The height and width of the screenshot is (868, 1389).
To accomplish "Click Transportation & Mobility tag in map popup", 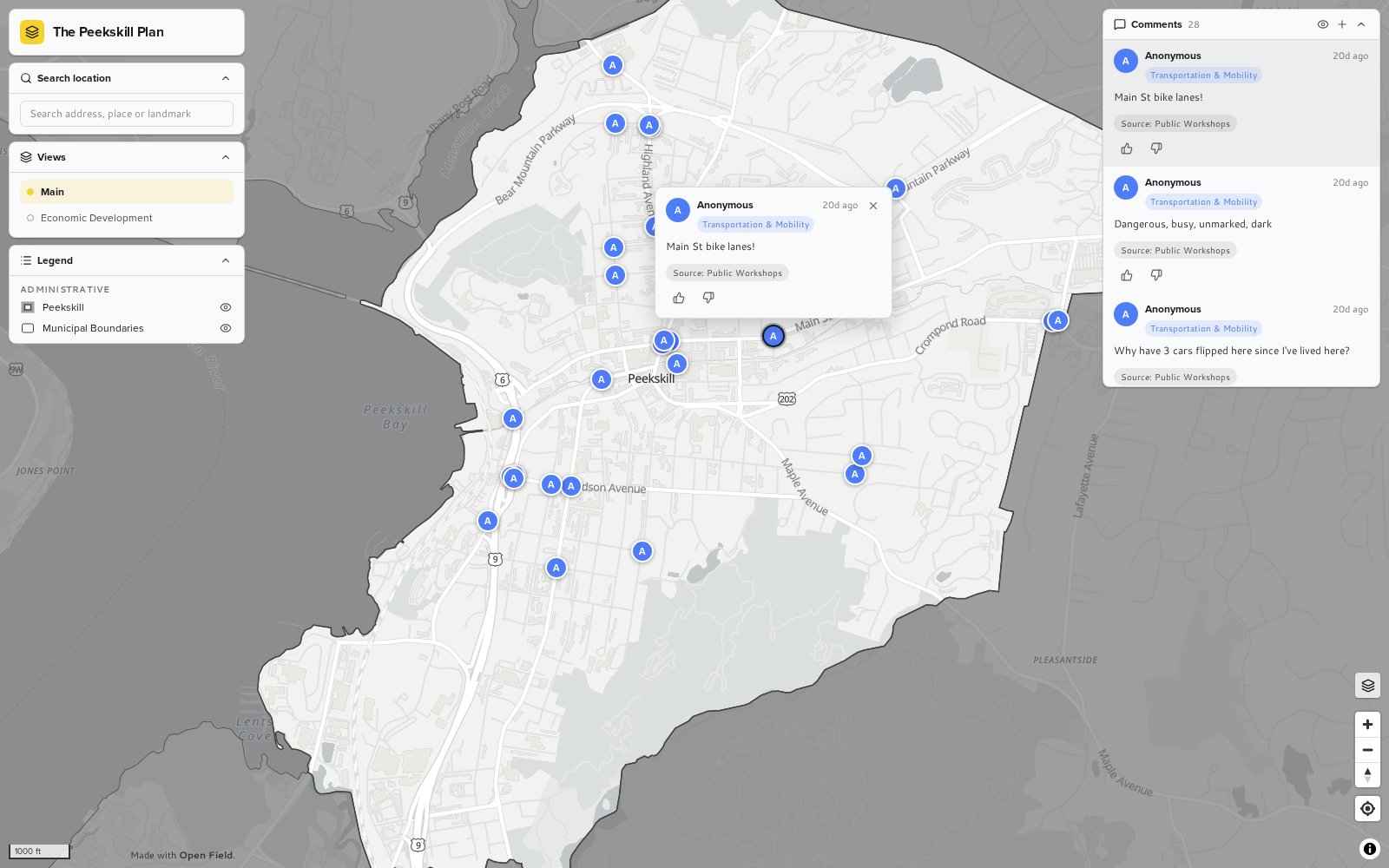I will (755, 225).
